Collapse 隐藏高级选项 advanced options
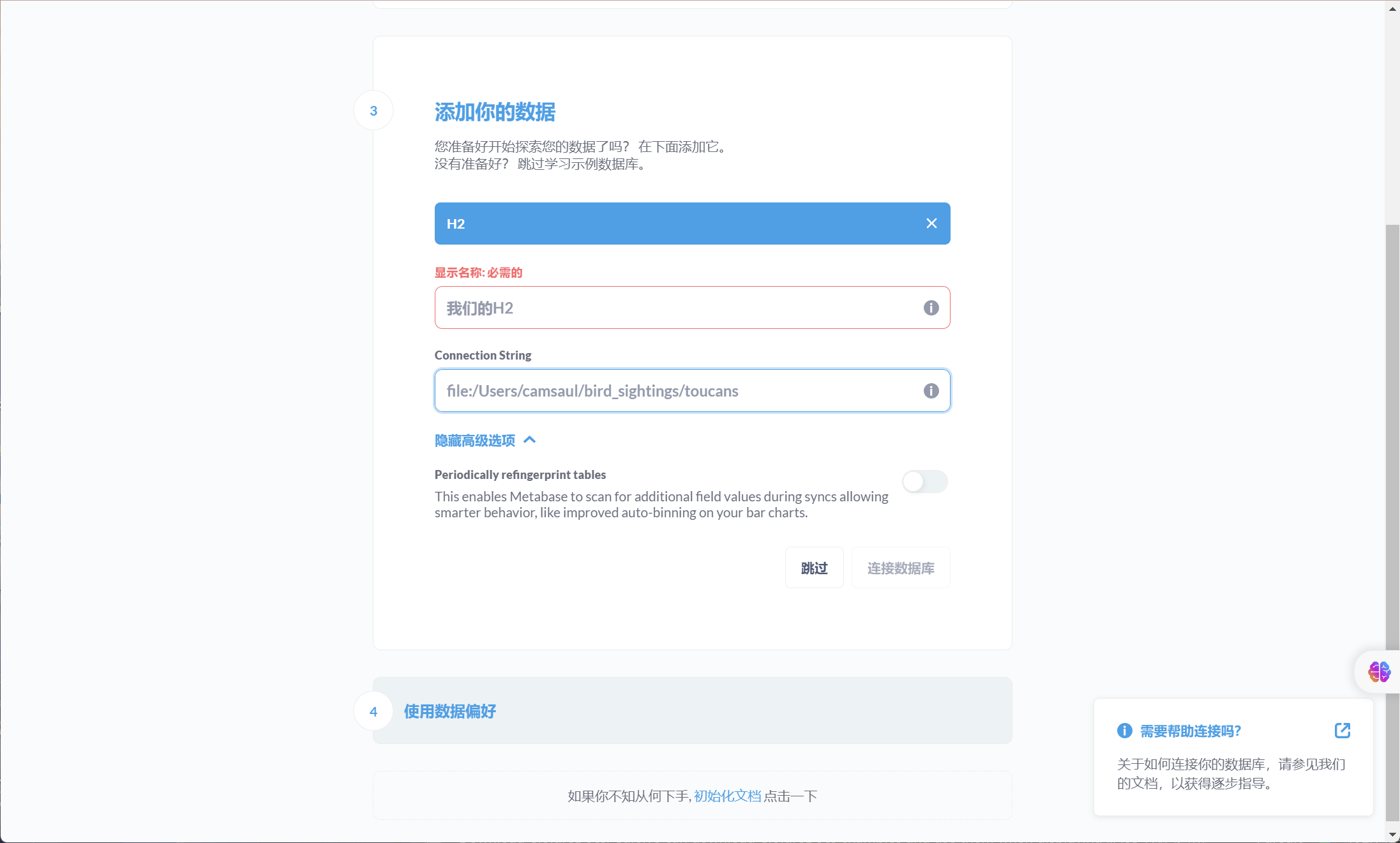The height and width of the screenshot is (843, 1400). tap(475, 441)
